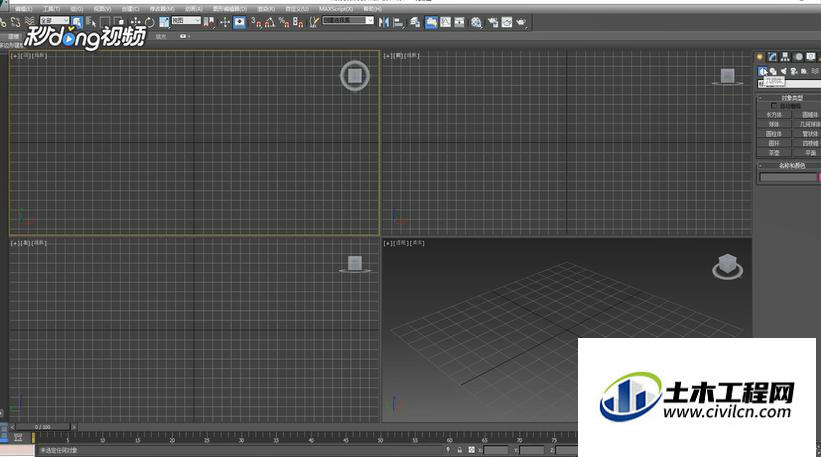The width and height of the screenshot is (821, 457).
Task: Select the Helpers category icon
Action: pos(804,71)
